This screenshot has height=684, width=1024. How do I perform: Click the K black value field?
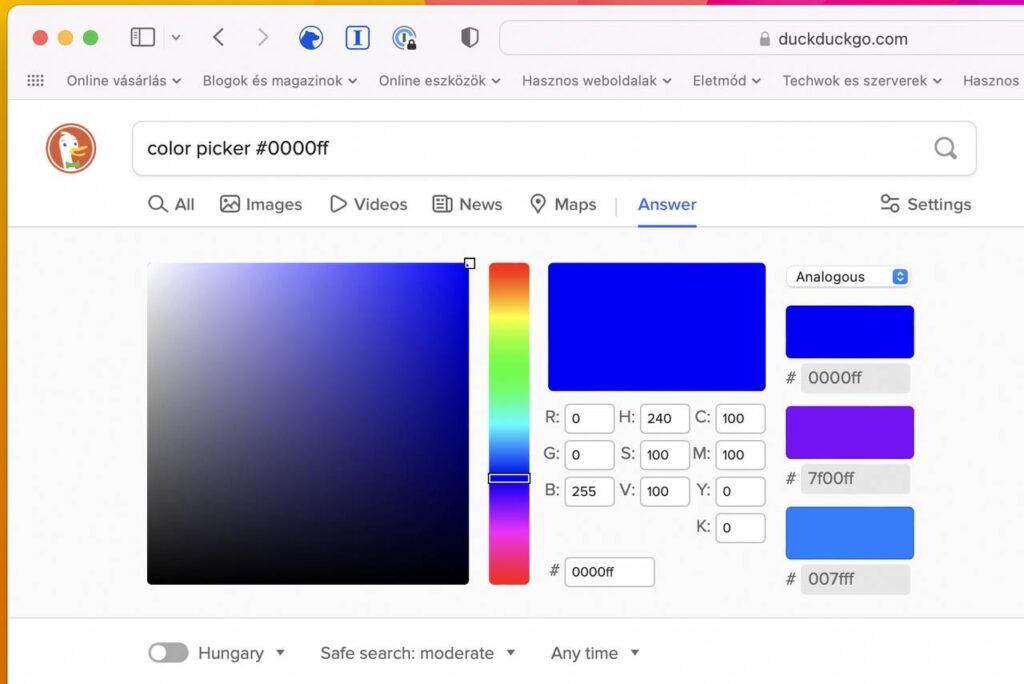(741, 528)
